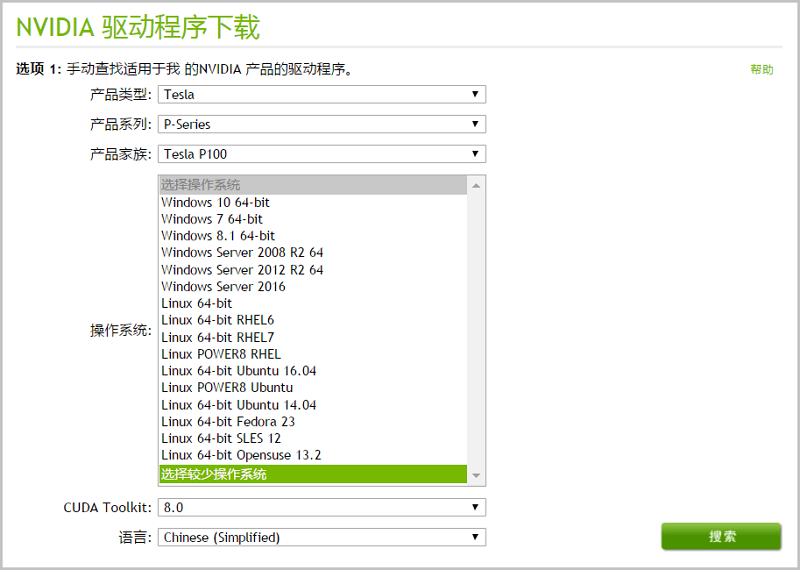Screen dimensions: 800x570
Task: Pick Linux POWER8 RHEL option
Action: (x=313, y=354)
